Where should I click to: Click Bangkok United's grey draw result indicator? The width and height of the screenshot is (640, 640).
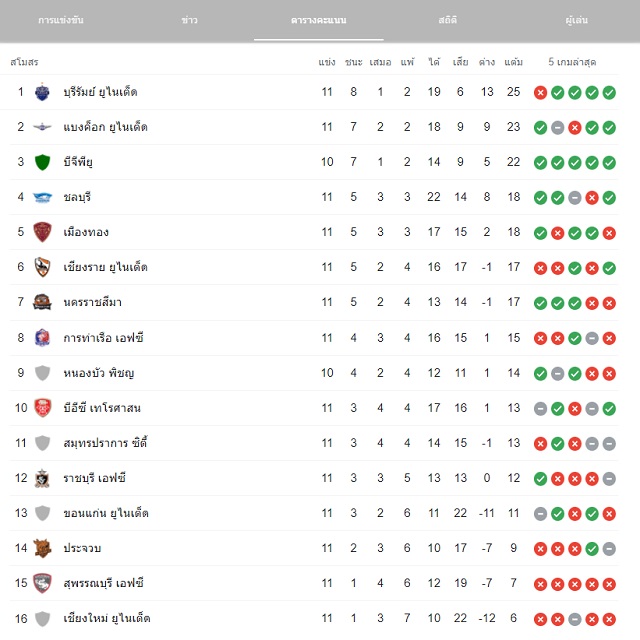[x=558, y=128]
